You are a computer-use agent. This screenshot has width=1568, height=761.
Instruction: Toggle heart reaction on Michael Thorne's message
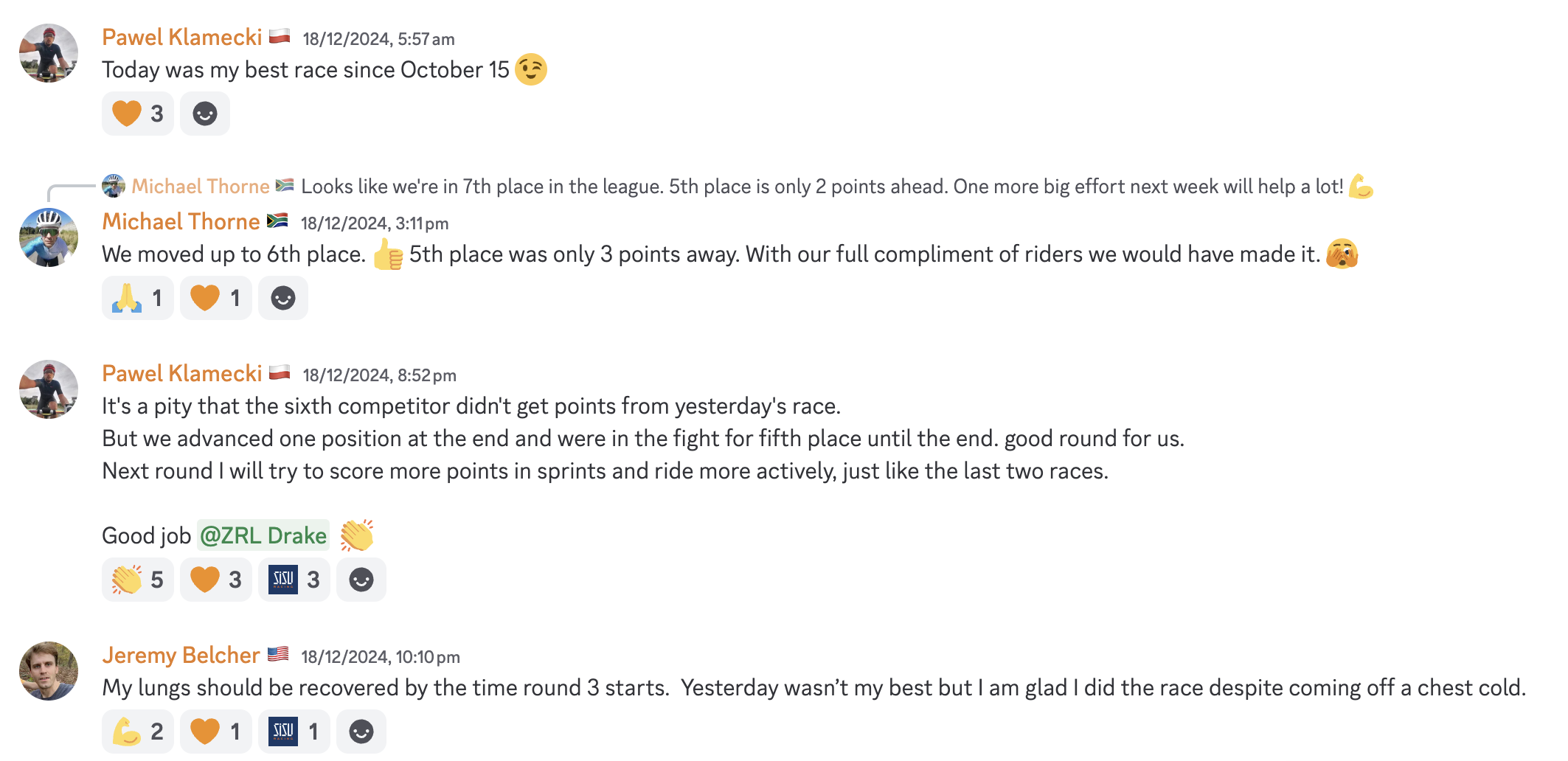click(x=216, y=298)
